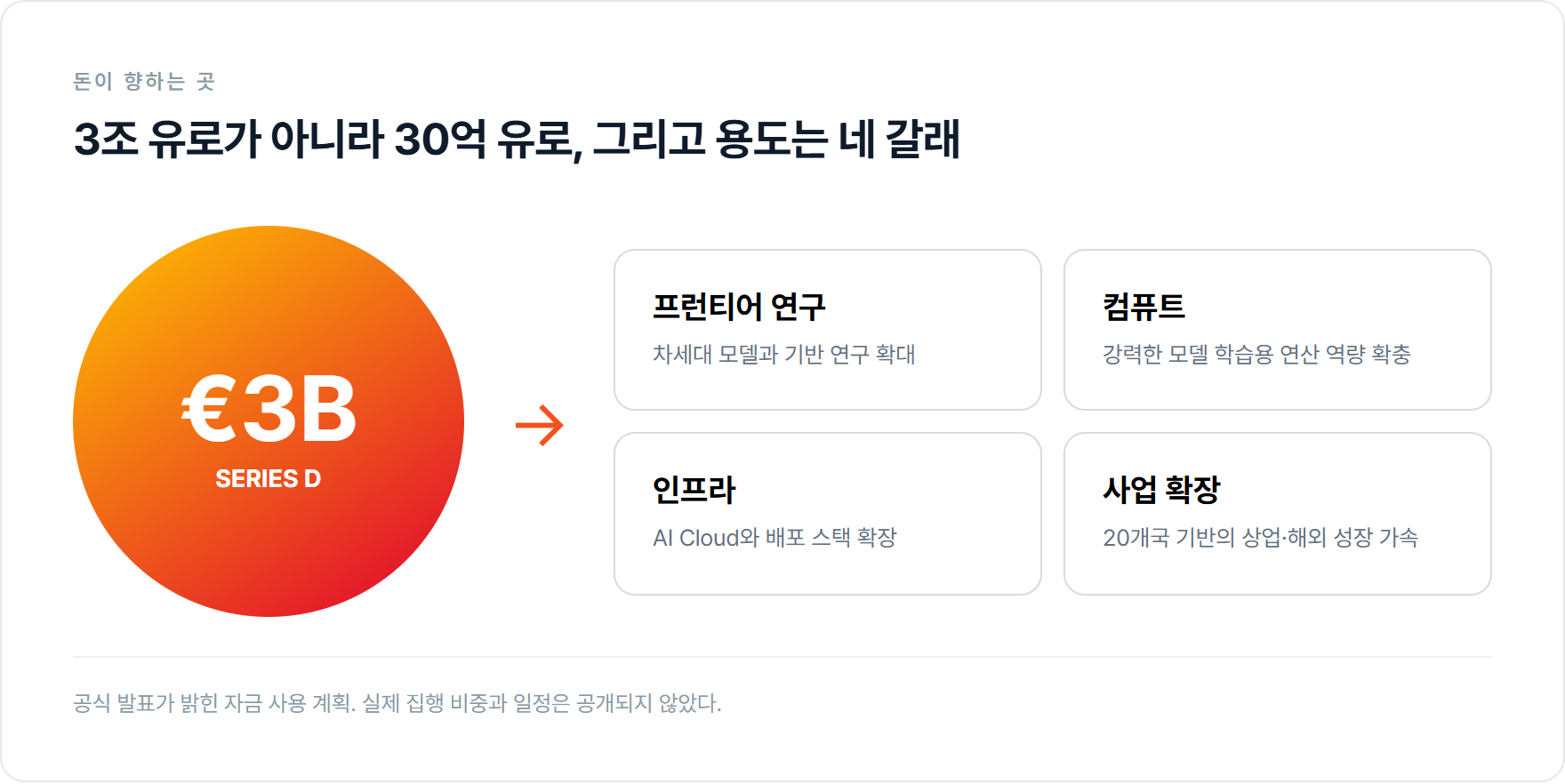Click the 사업 확장 heading text
Screen dimensions: 1565x784
coord(1161,490)
